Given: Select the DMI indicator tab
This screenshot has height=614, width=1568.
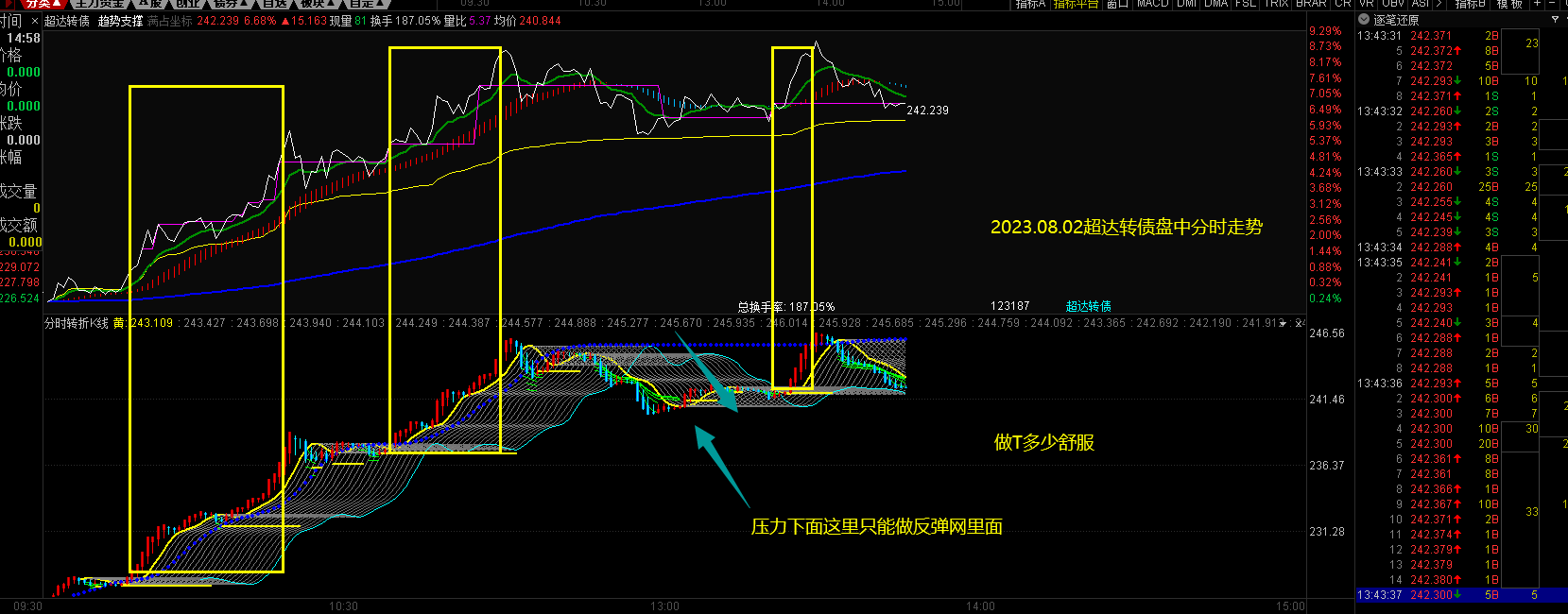Looking at the screenshot, I should pos(1186,4).
